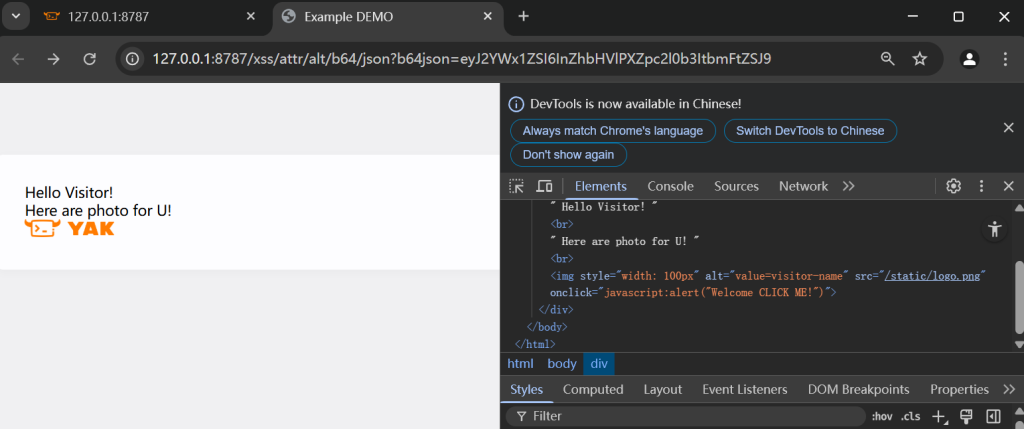Expand more DevTools panels chevron
This screenshot has height=429, width=1024.
pyautogui.click(x=848, y=186)
